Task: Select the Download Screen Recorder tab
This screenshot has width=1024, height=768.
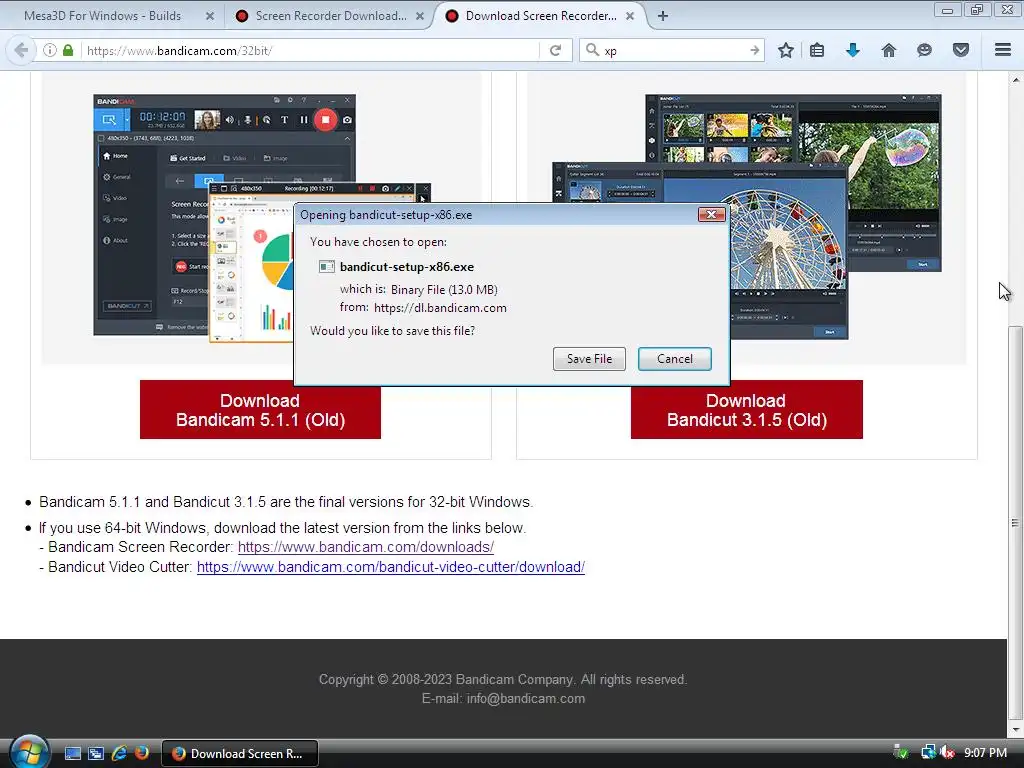Action: (541, 16)
